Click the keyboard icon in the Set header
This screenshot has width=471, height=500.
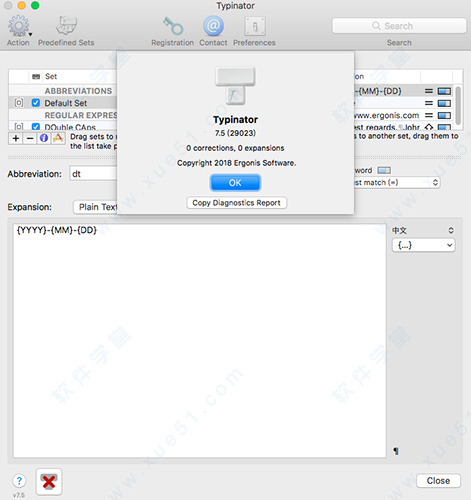coord(36,77)
